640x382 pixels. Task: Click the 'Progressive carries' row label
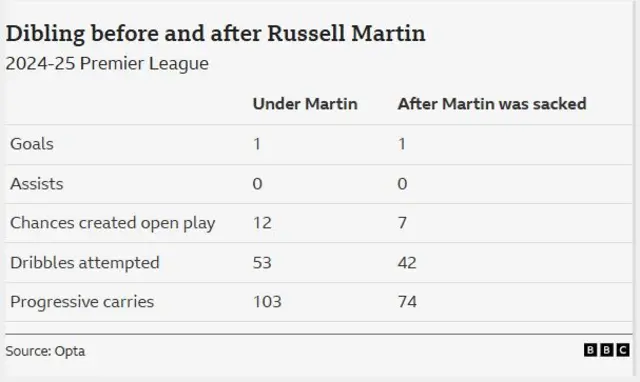[82, 302]
